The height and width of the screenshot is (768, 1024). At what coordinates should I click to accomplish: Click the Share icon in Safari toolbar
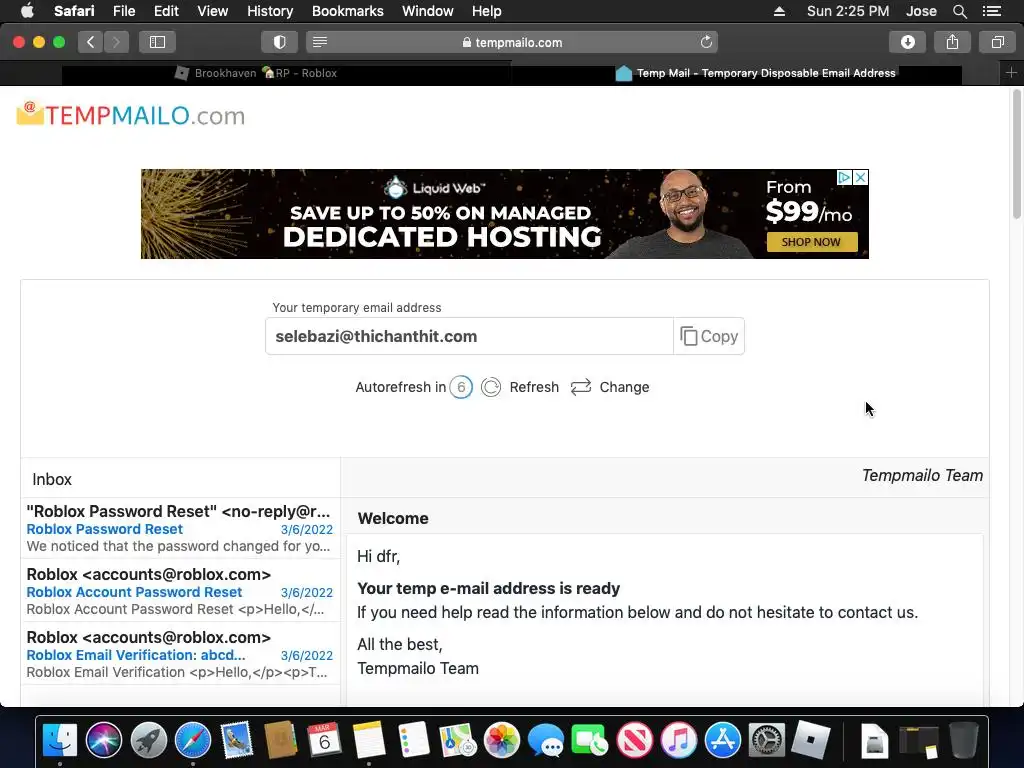point(953,42)
